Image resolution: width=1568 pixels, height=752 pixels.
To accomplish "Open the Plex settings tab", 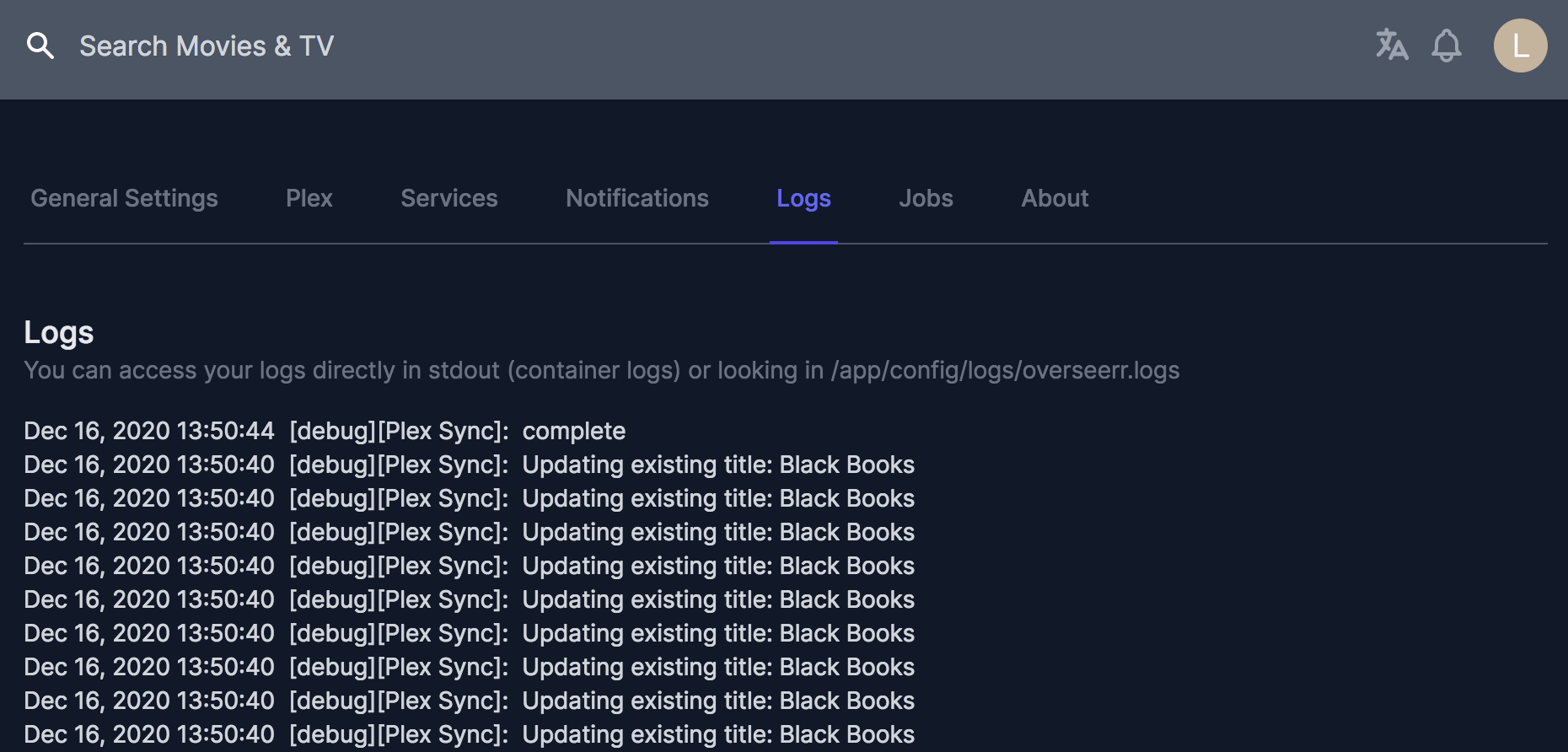I will [309, 198].
